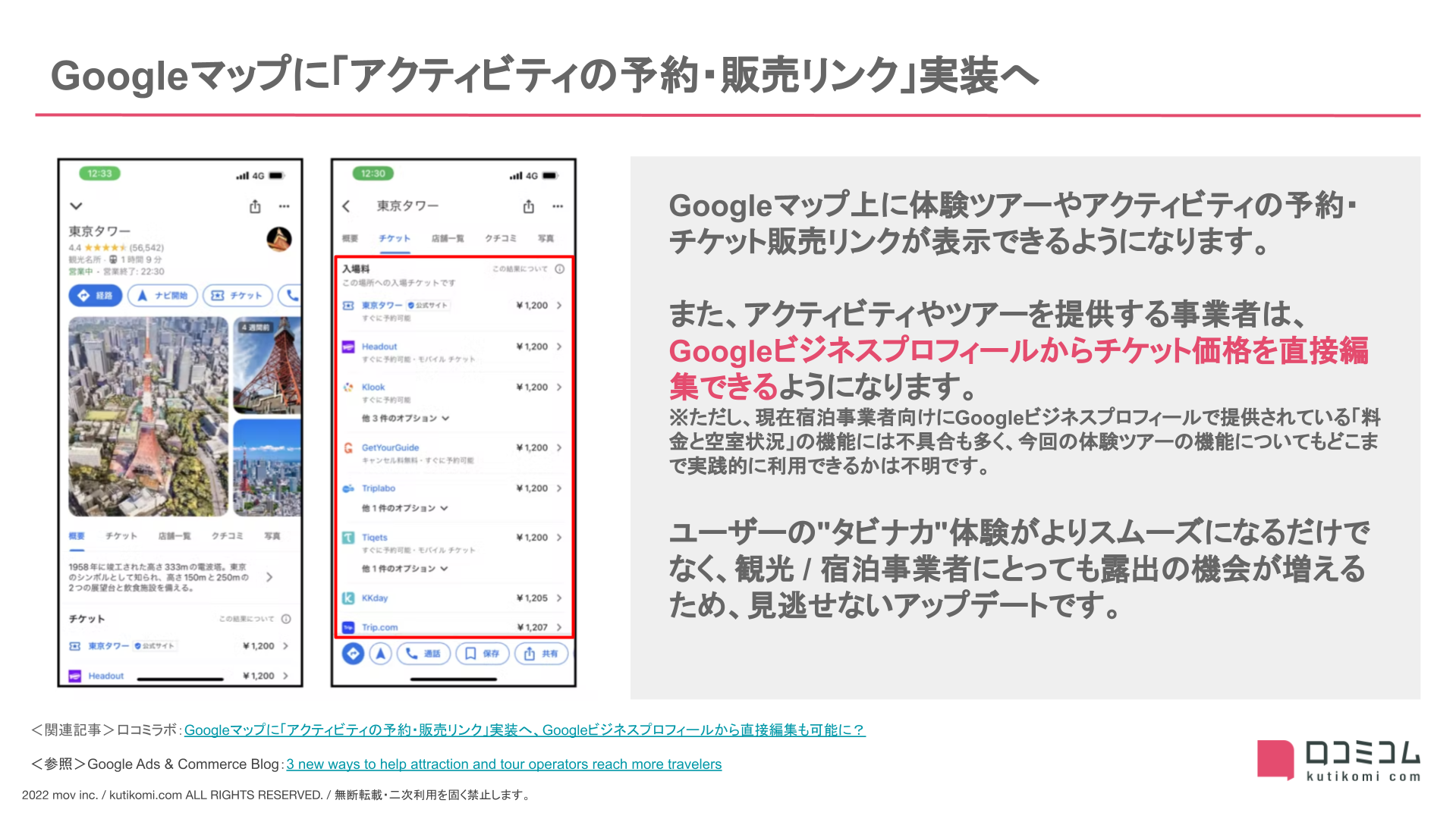
Task: Open チケット tab on left phone
Action: [x=121, y=536]
